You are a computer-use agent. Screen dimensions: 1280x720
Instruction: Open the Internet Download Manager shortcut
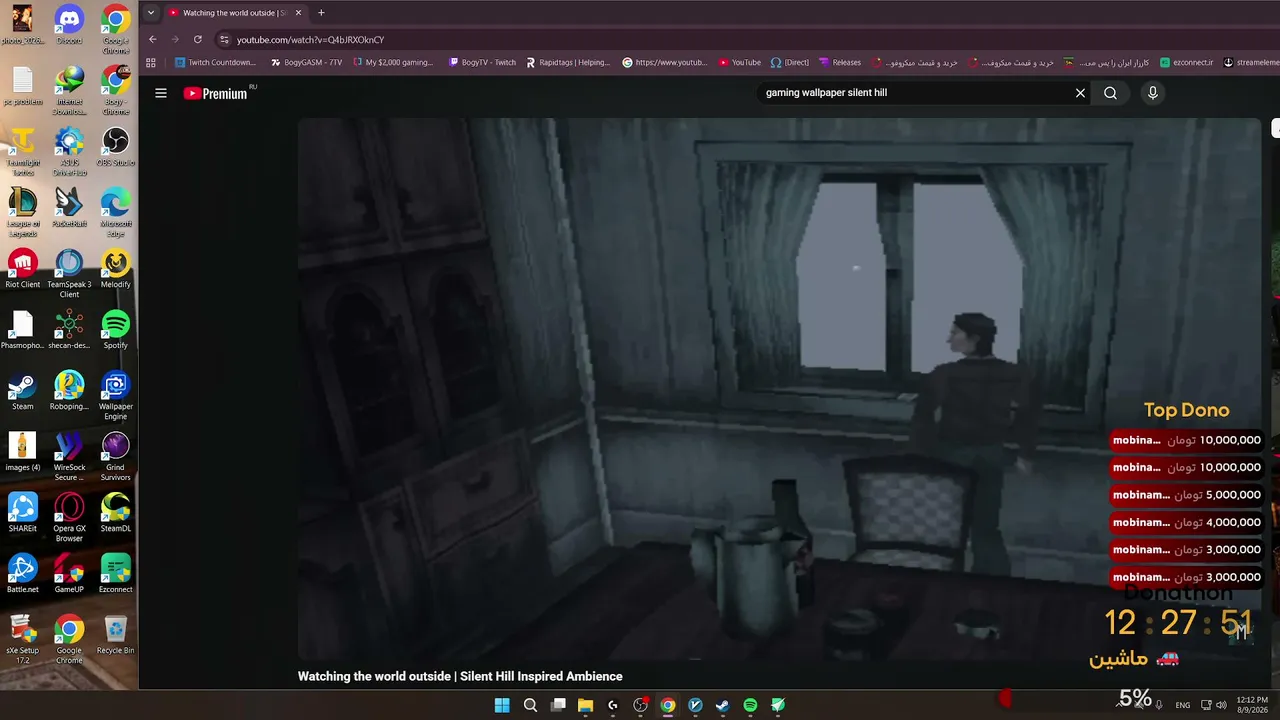click(69, 90)
